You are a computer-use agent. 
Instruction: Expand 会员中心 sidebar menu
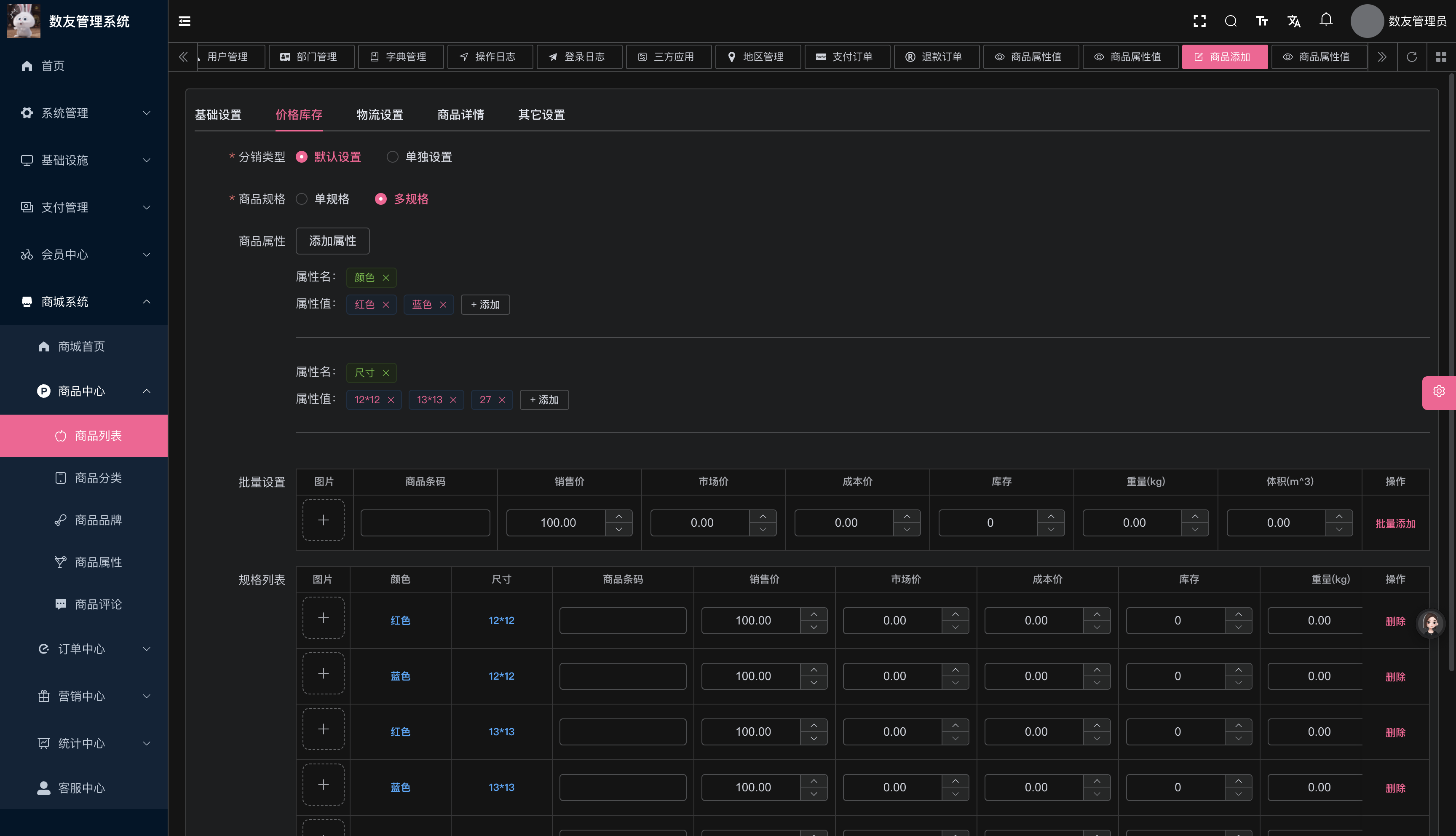pos(84,255)
